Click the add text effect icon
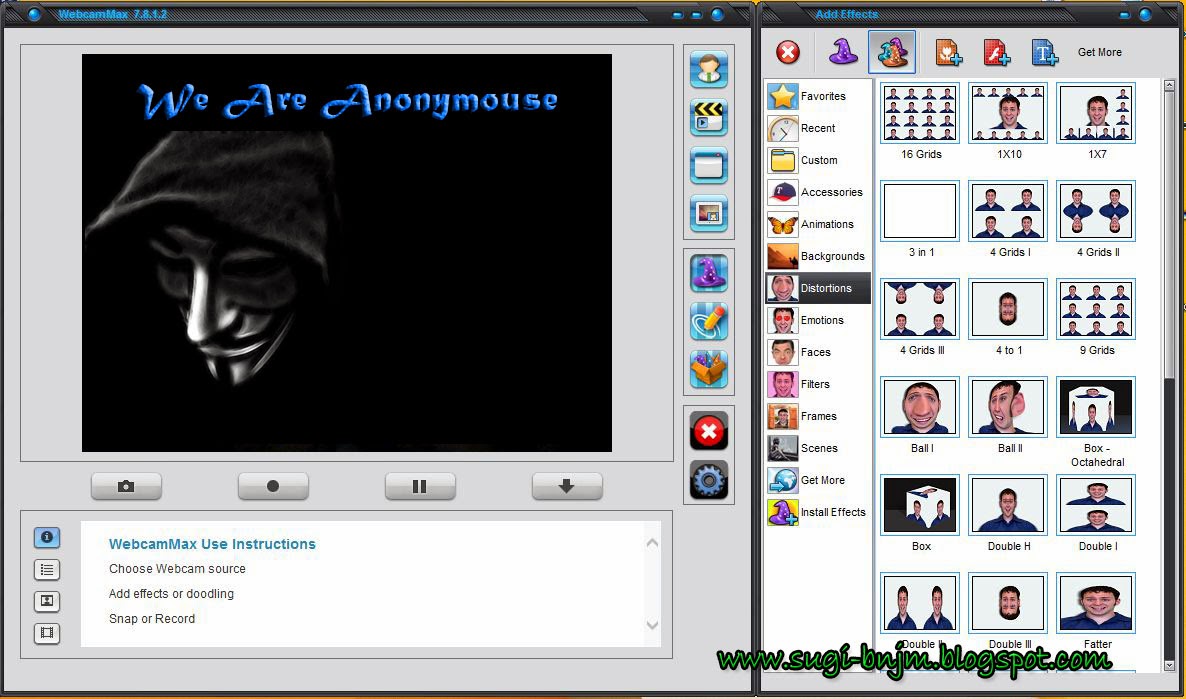 point(1045,52)
